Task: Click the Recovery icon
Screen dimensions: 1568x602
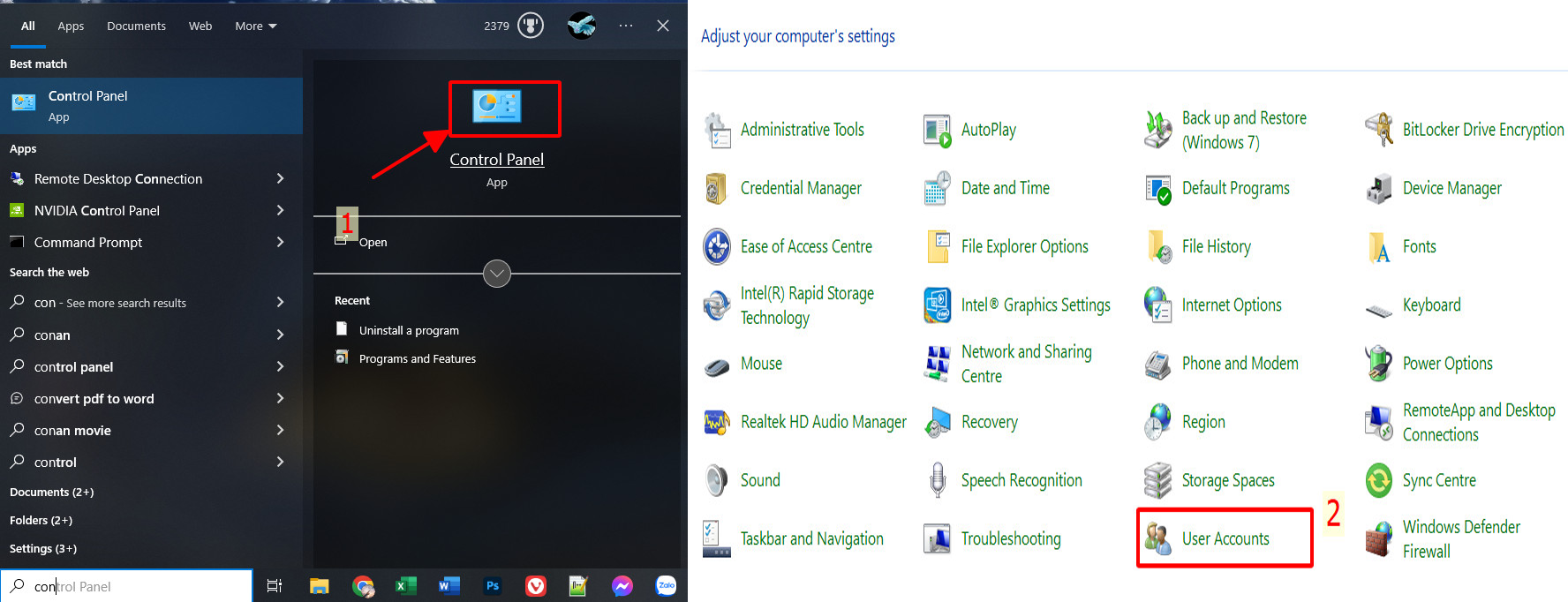Action: pos(938,423)
